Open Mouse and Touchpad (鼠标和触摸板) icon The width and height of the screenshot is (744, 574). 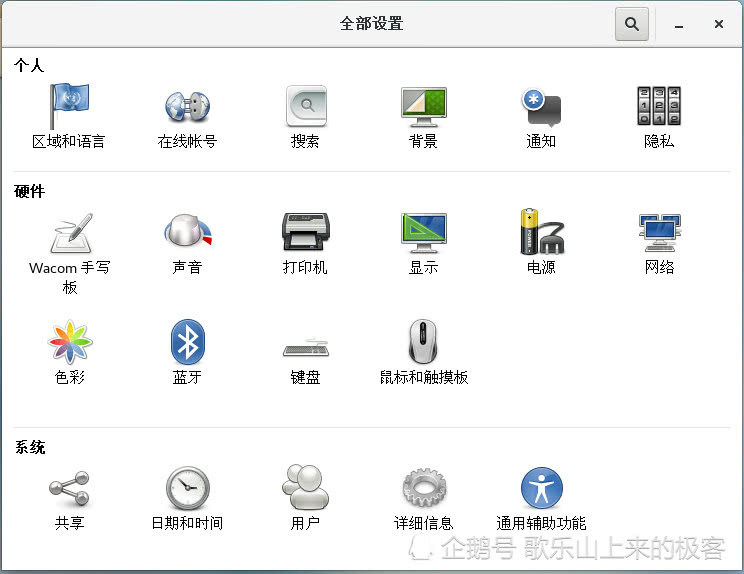pyautogui.click(x=423, y=342)
